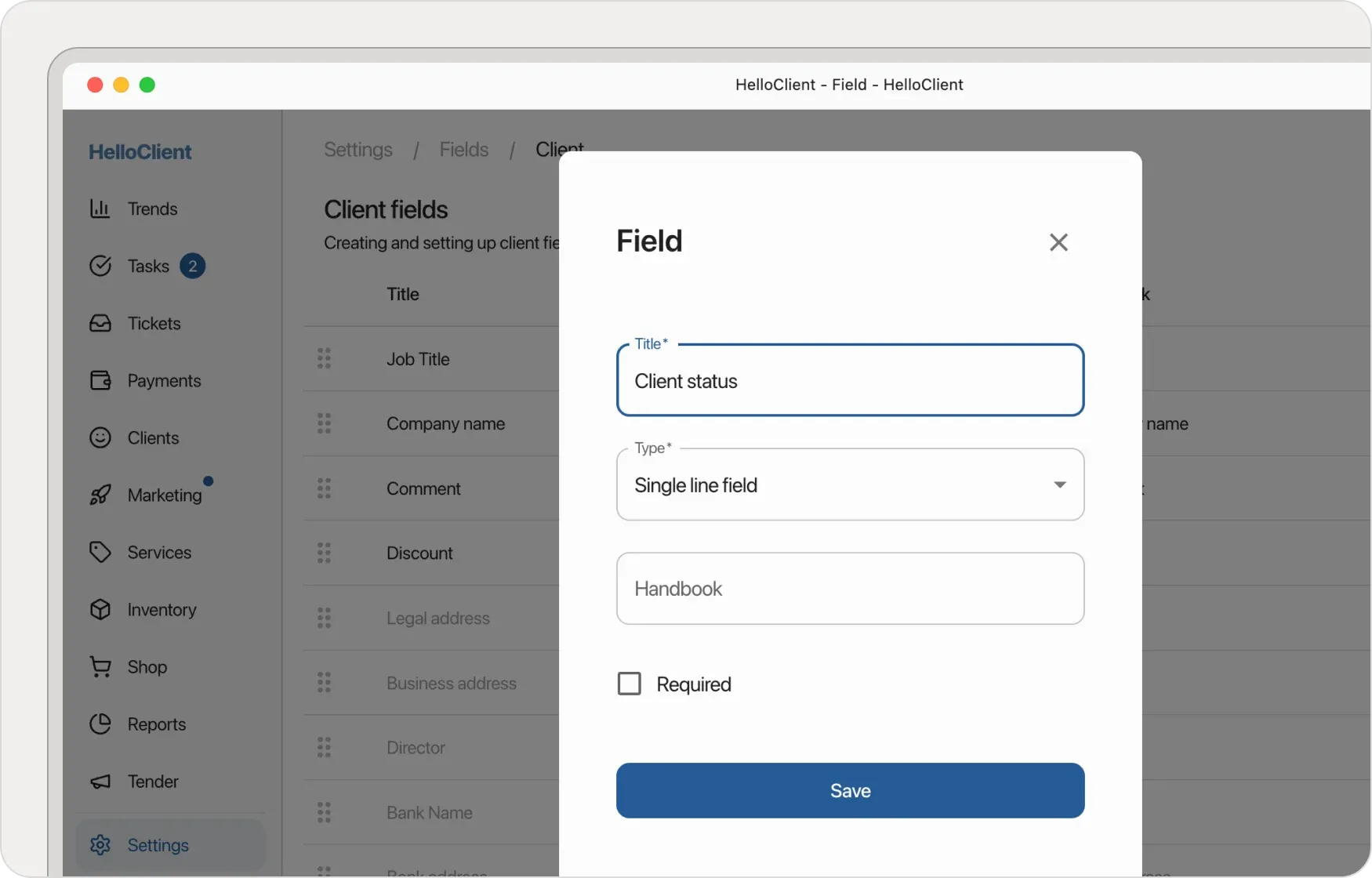Click the Shop cart icon

101,666
